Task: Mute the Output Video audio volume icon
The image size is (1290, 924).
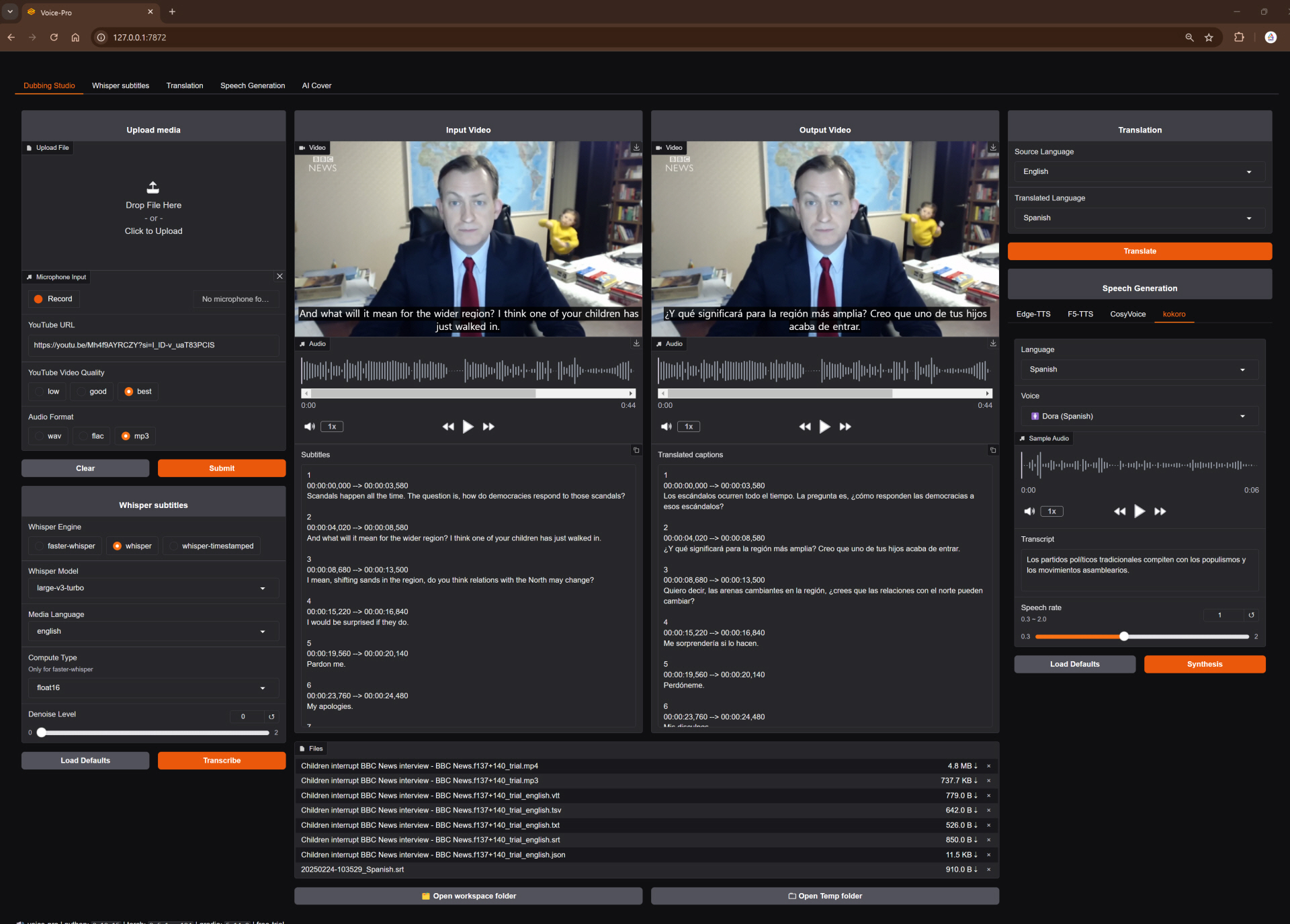Action: click(666, 427)
